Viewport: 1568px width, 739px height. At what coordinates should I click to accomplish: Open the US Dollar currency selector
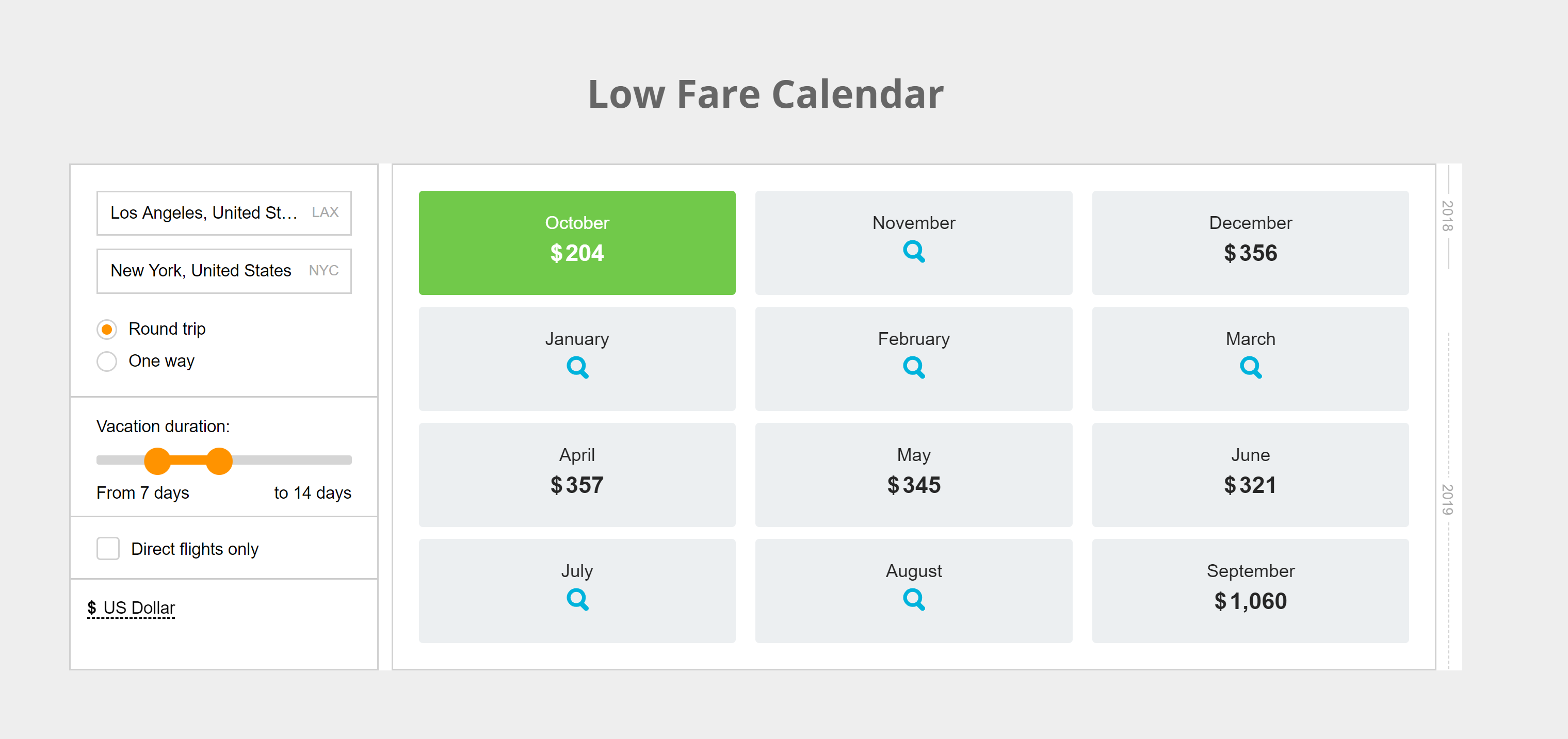pyautogui.click(x=132, y=607)
